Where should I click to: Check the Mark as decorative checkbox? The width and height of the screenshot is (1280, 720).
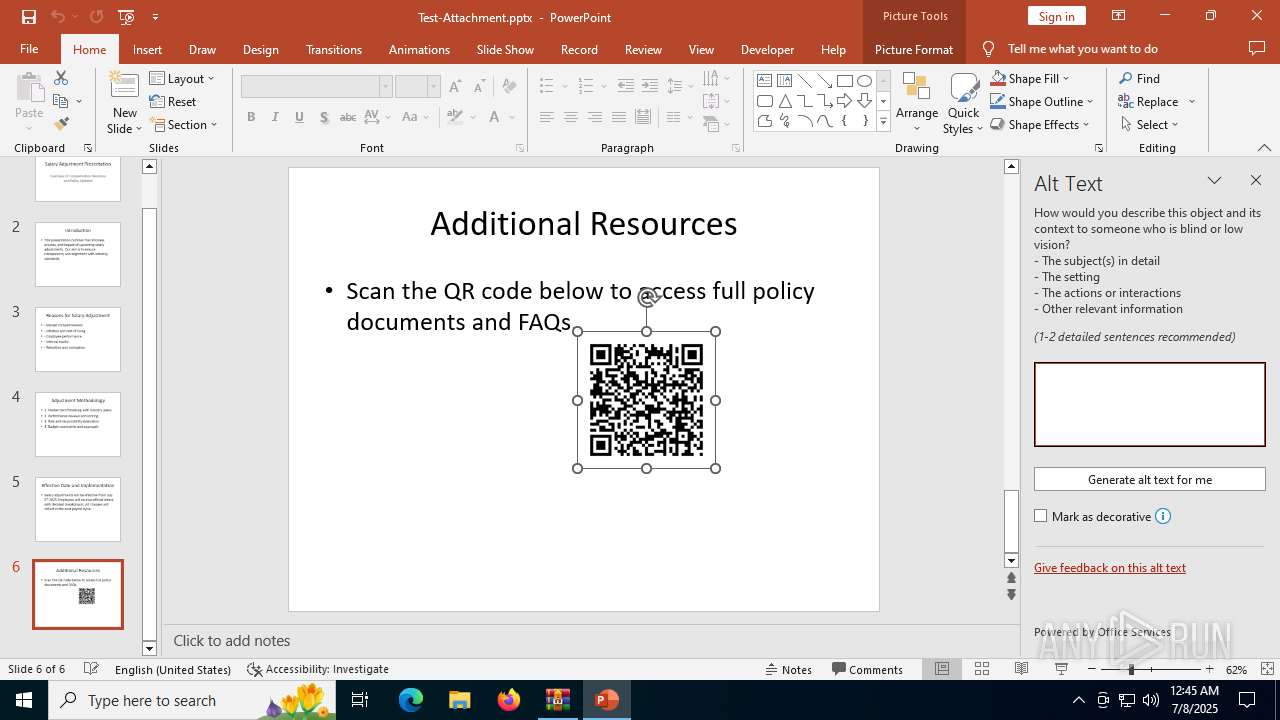tap(1041, 516)
